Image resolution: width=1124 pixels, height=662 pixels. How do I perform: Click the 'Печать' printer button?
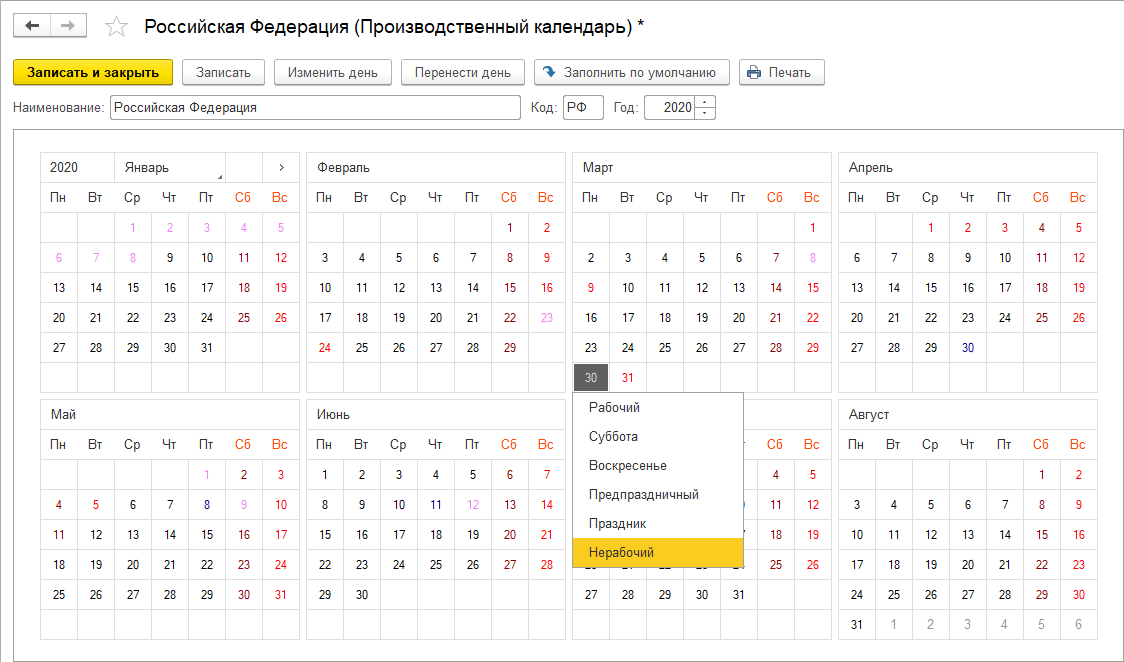pyautogui.click(x=781, y=72)
